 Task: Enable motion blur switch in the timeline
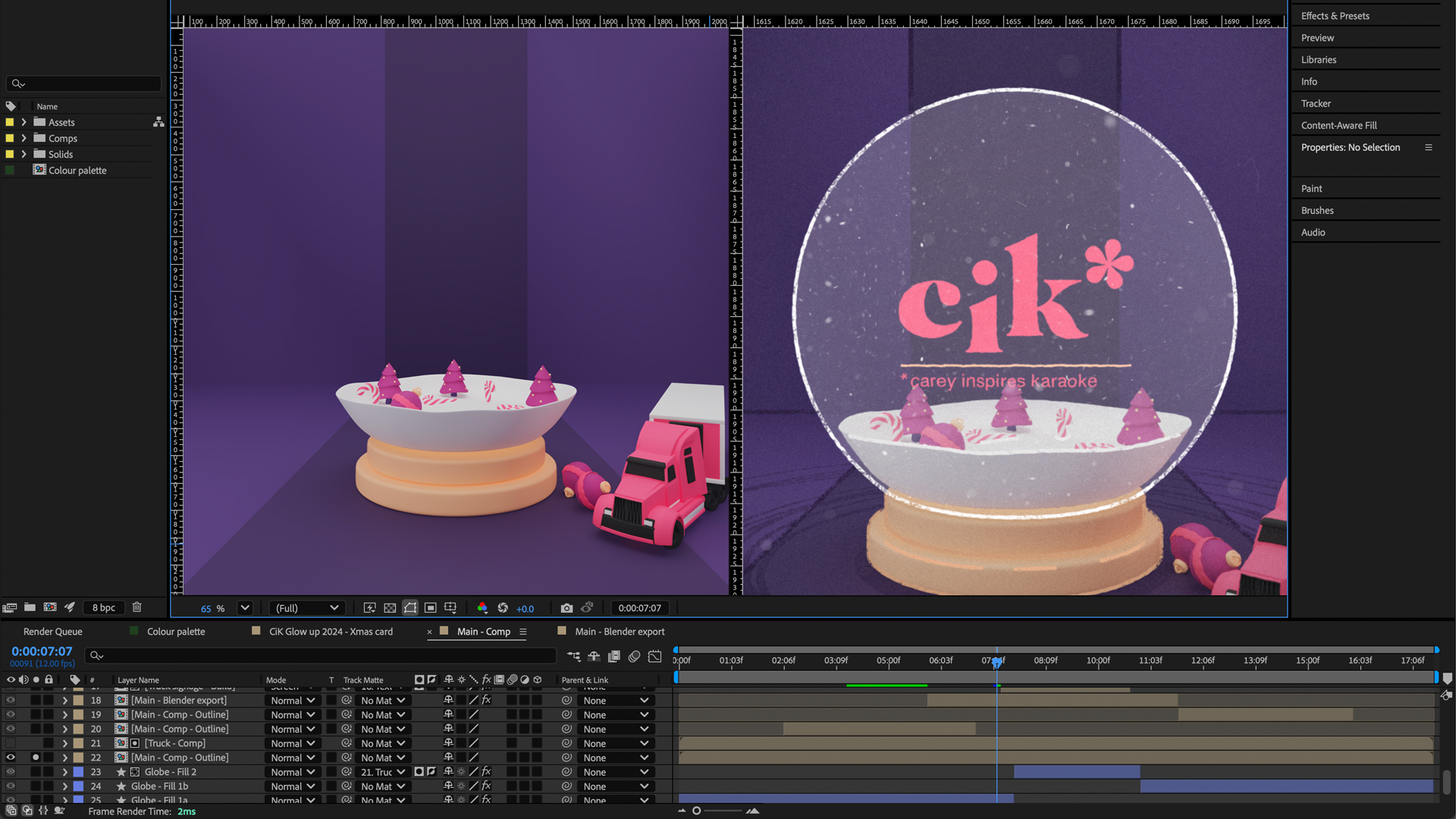click(x=634, y=657)
